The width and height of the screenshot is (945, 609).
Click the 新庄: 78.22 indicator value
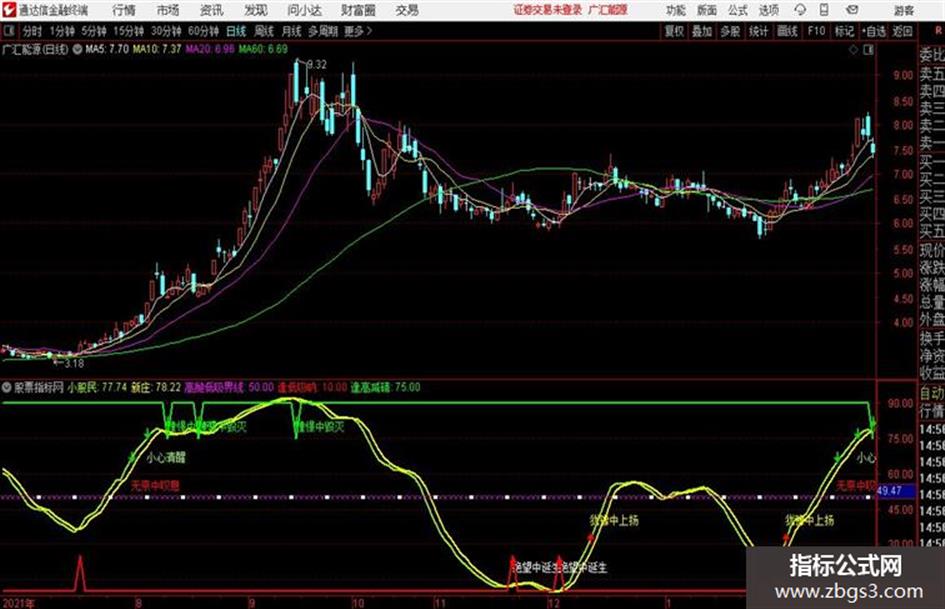coord(156,387)
